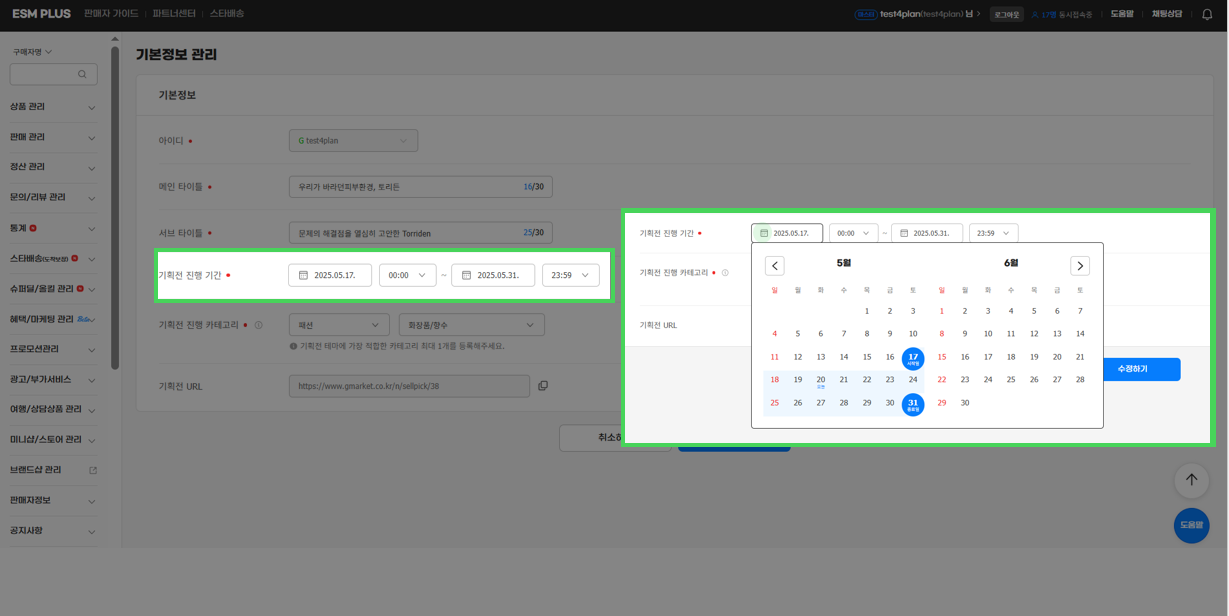The height and width of the screenshot is (616, 1229).
Task: Click the magnifier search icon in the sidebar
Action: click(82, 74)
